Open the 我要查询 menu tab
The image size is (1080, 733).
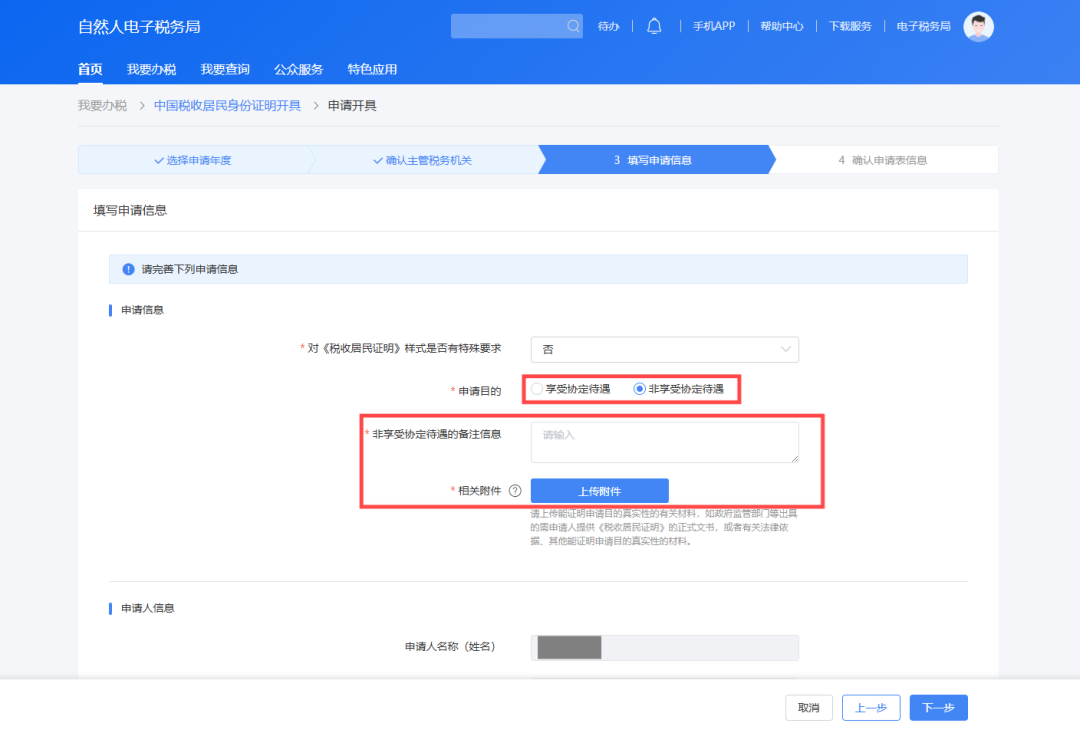225,69
